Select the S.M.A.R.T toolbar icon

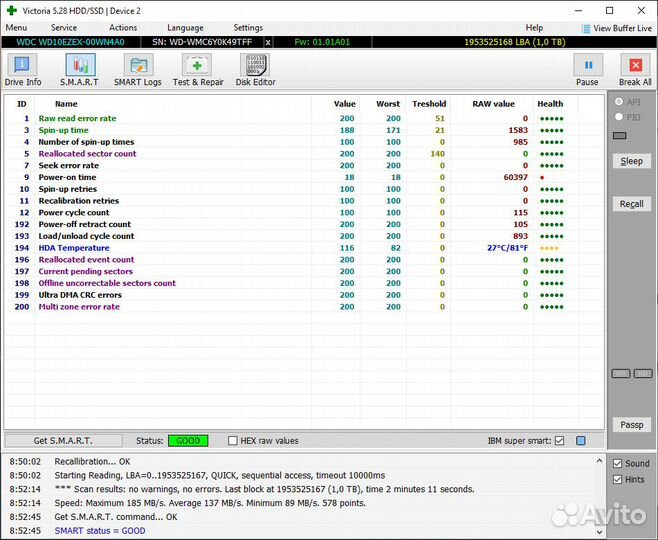point(79,69)
